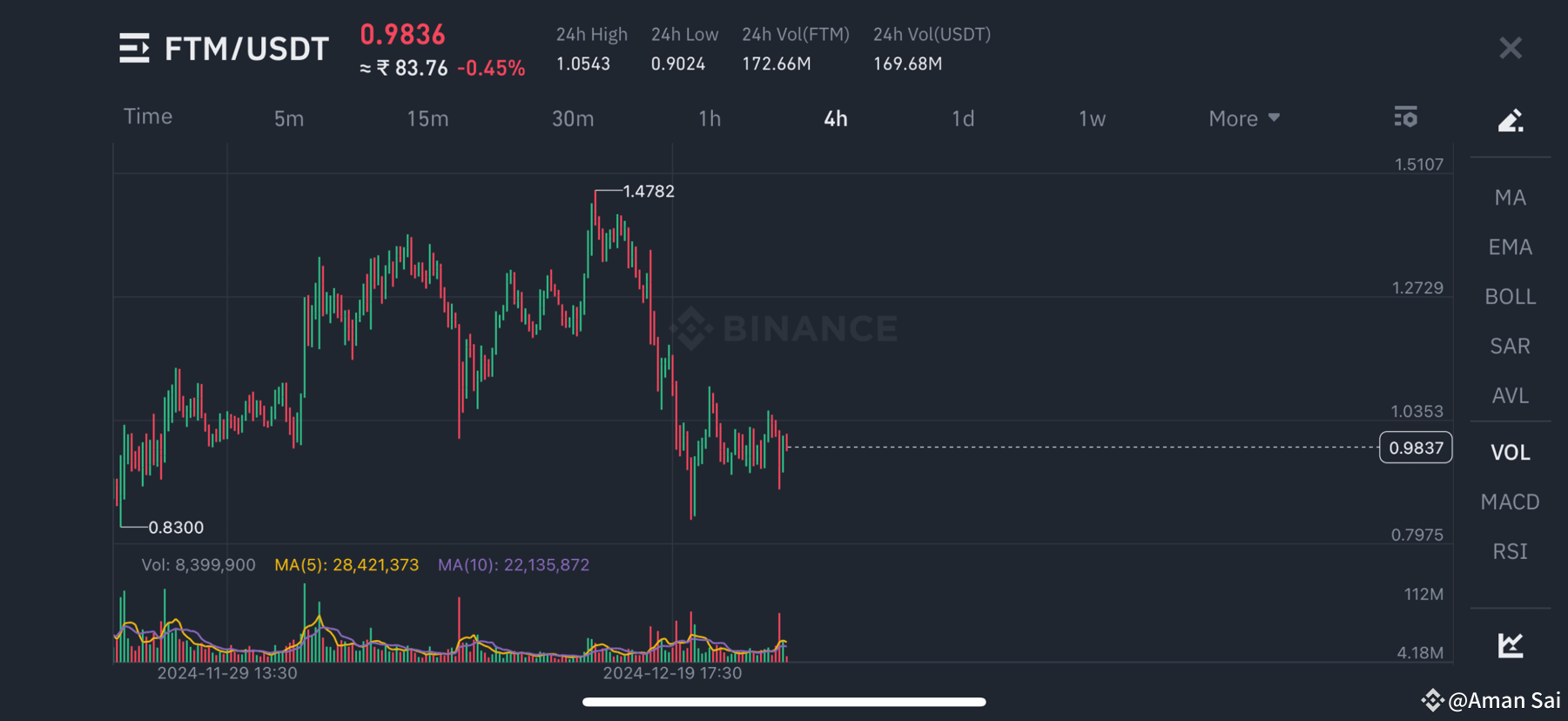Open the chart settings icon
This screenshot has height=721, width=1568.
1406,117
